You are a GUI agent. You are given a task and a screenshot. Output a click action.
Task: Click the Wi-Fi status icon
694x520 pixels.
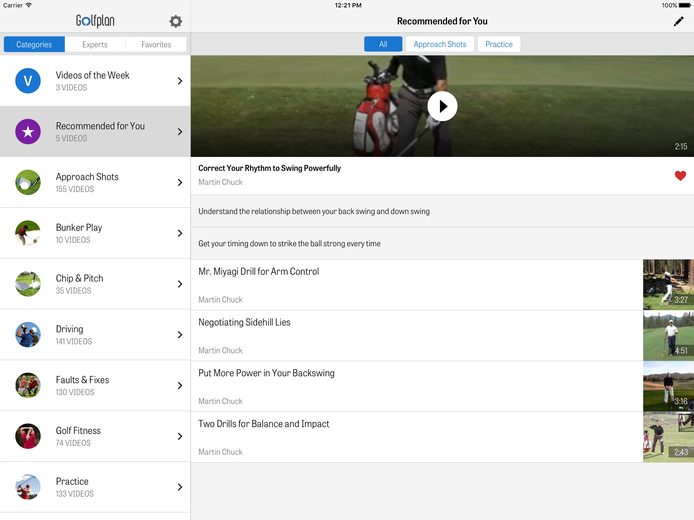[x=29, y=5]
